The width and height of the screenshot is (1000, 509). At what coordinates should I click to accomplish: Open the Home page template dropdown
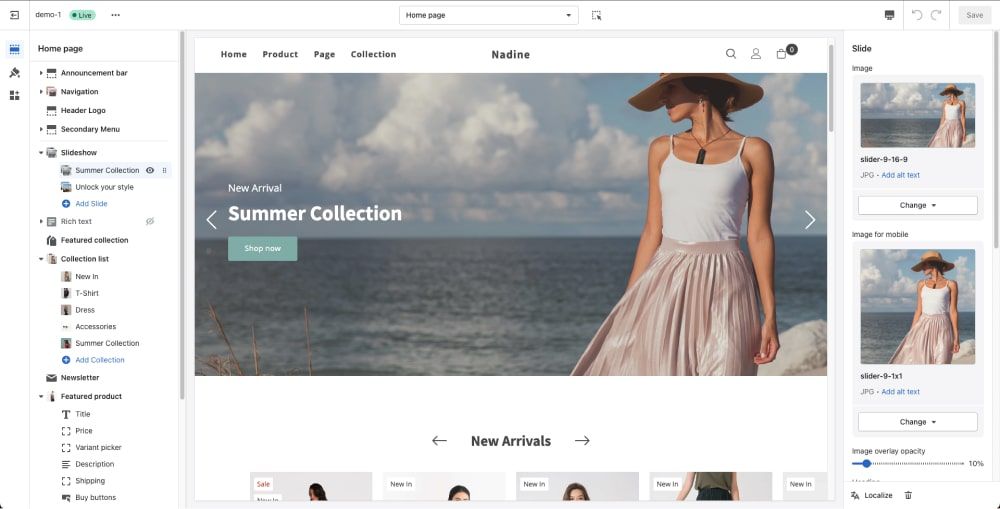pos(489,15)
